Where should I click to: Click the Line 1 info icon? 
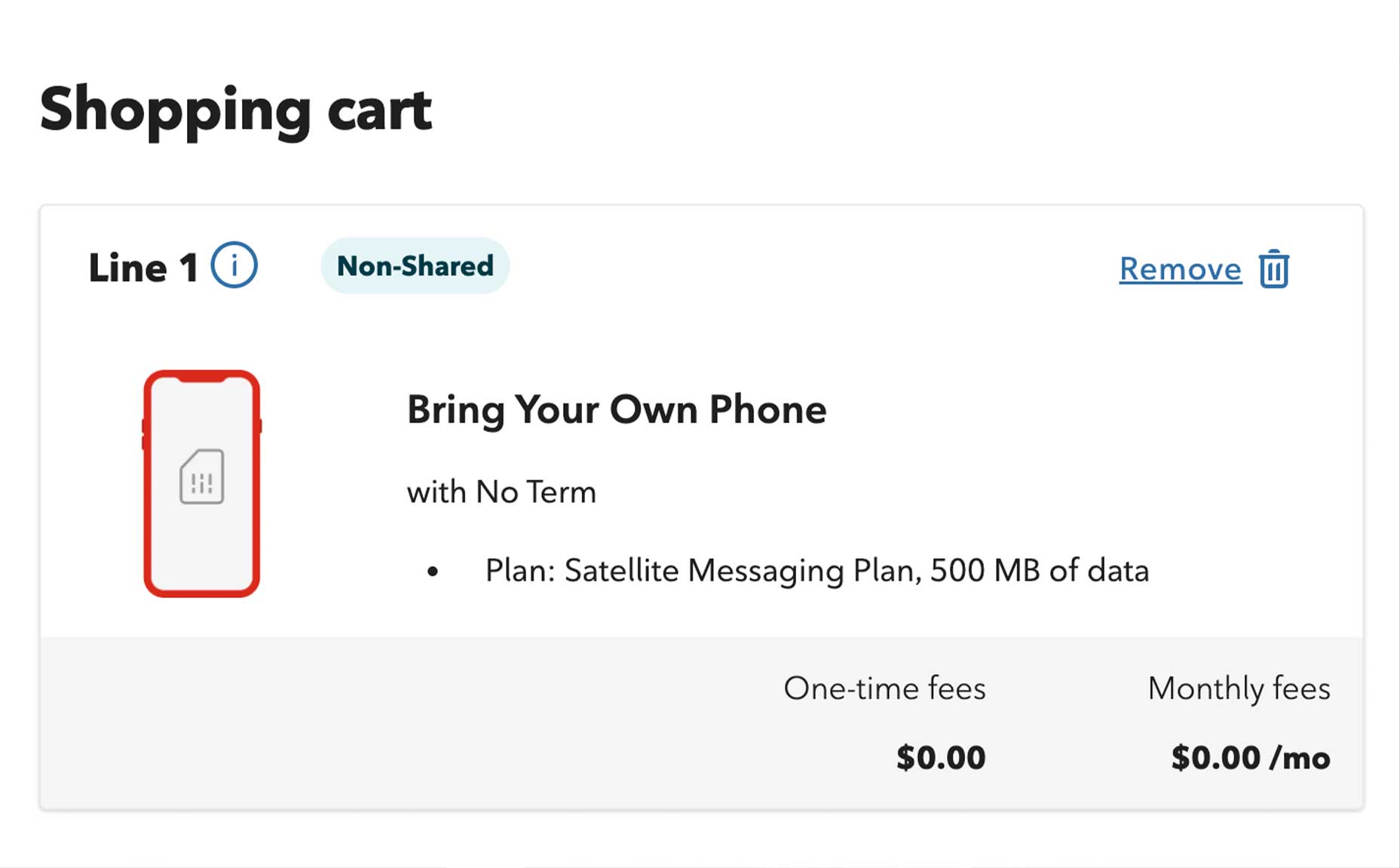click(234, 265)
